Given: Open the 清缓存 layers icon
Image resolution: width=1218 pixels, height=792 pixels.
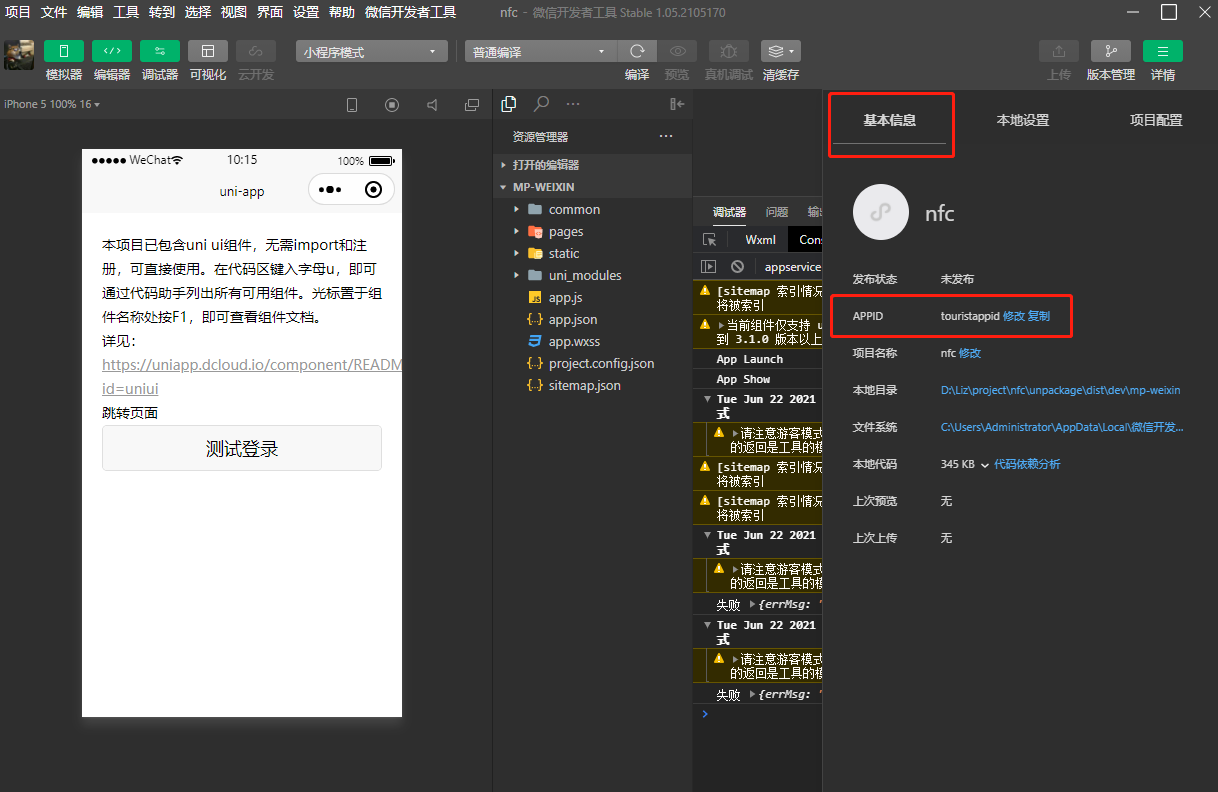Looking at the screenshot, I should (x=780, y=51).
